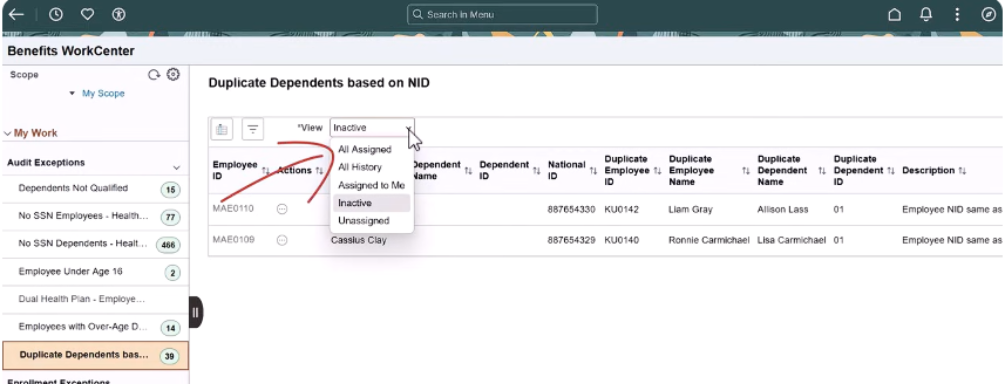Screen dimensions: 1005x384
Task: Sort by Description column arrows
Action: 962,171
